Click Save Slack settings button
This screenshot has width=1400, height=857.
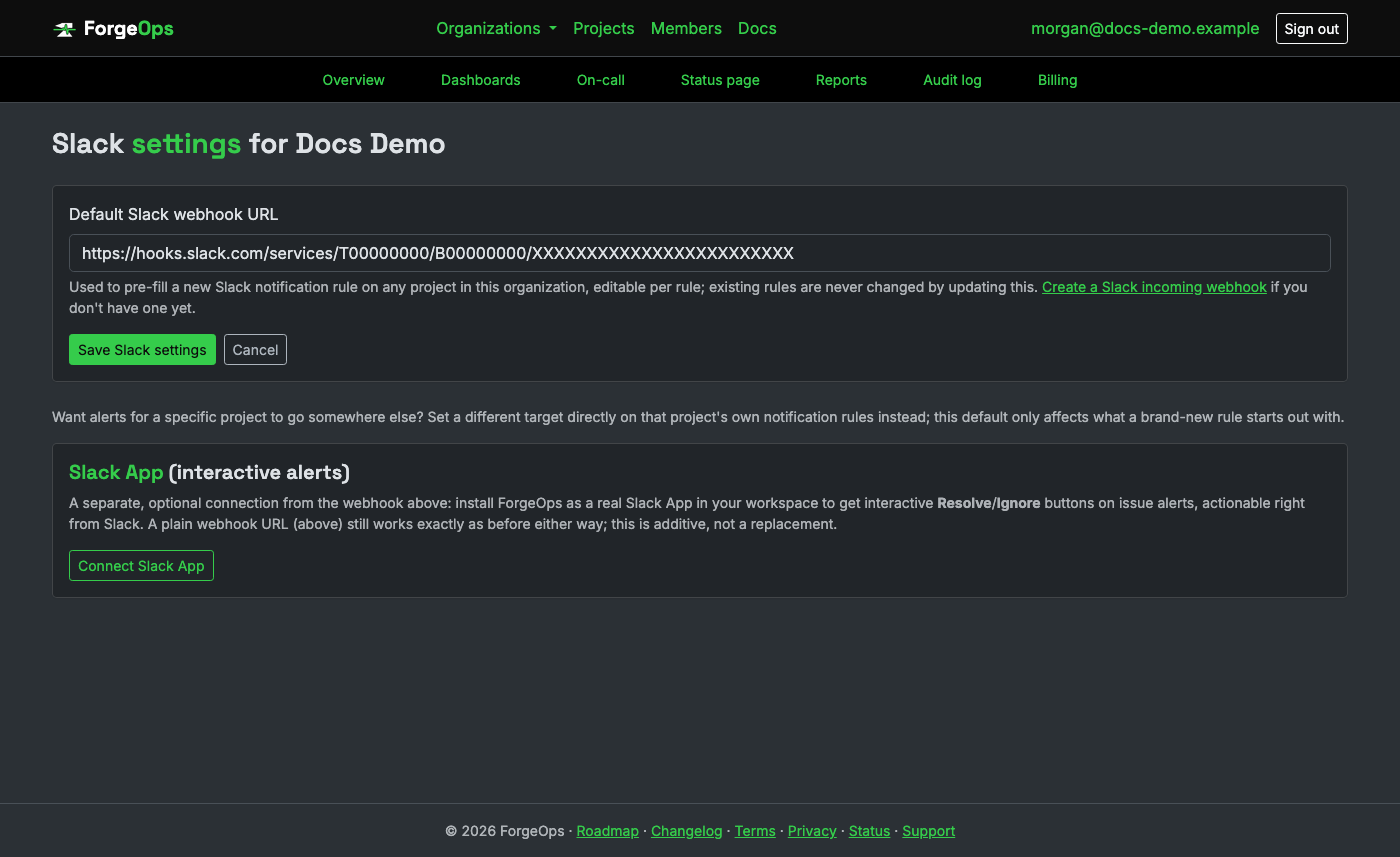pos(142,350)
